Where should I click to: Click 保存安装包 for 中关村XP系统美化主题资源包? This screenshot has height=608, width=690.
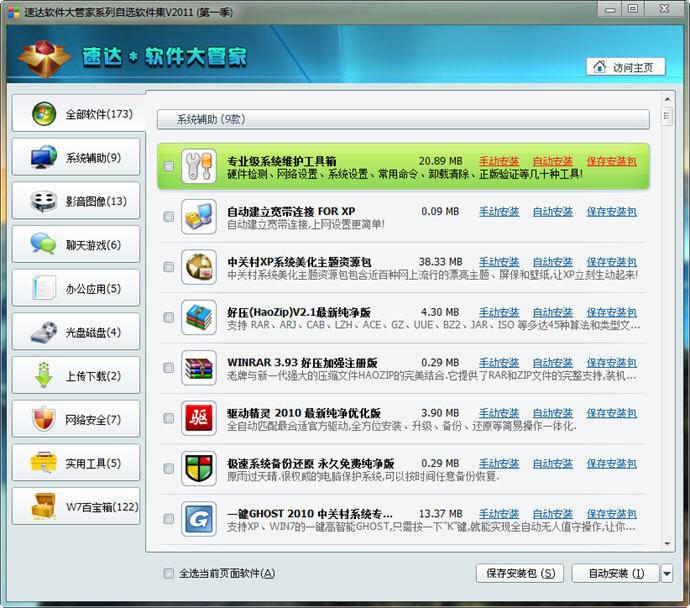(611, 262)
